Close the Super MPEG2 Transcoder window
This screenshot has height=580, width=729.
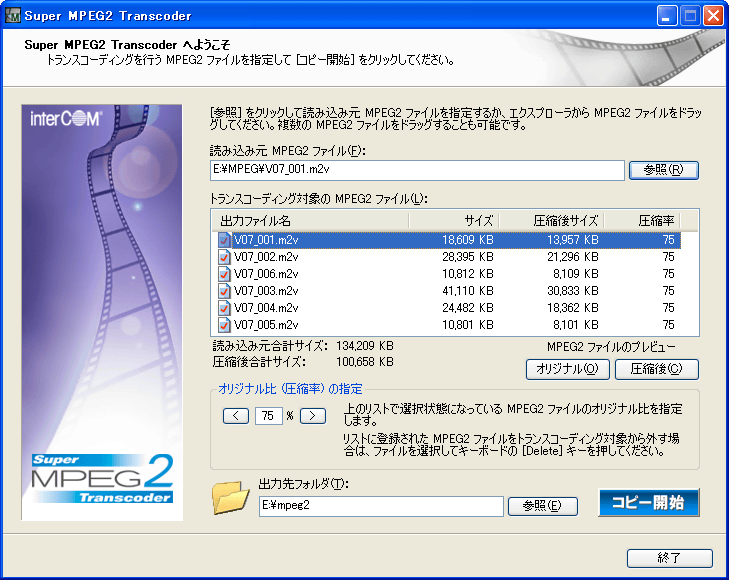pos(713,16)
